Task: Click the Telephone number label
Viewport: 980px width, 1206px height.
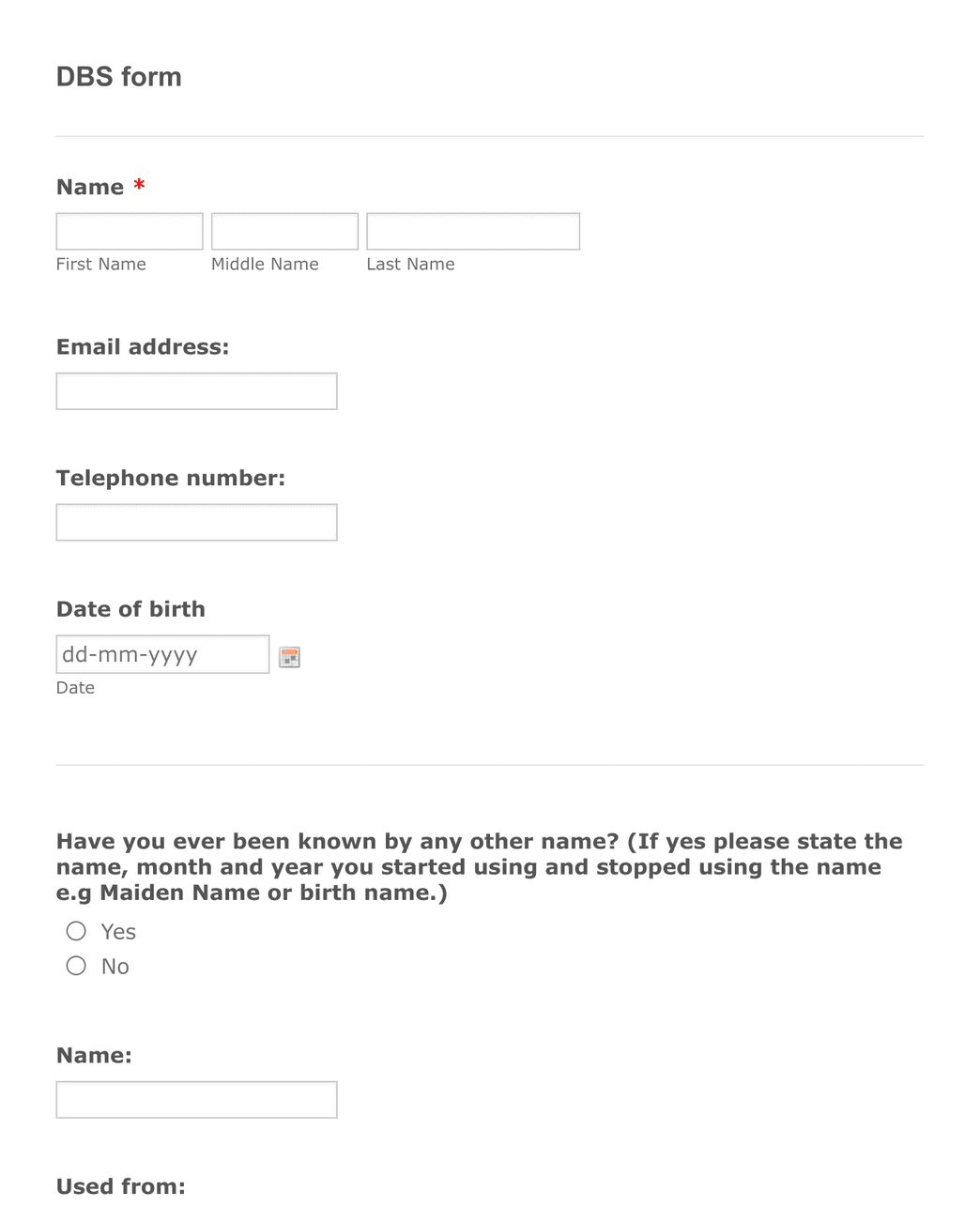Action: [171, 478]
